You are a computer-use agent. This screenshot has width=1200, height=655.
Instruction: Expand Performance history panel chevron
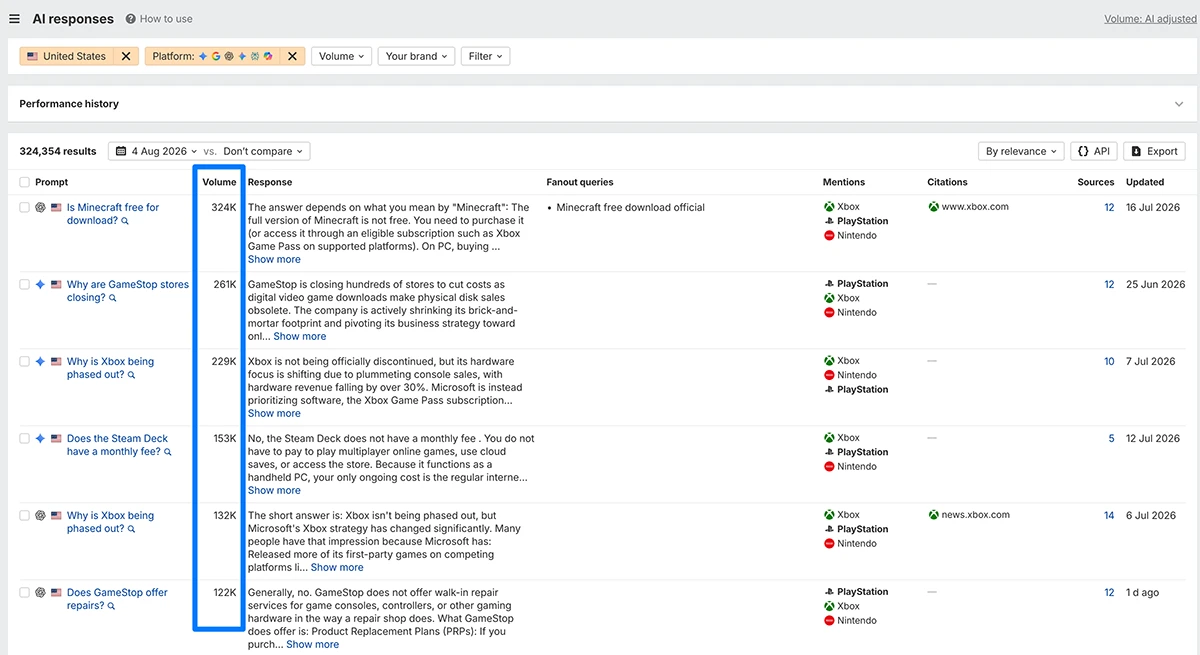[x=1179, y=104]
